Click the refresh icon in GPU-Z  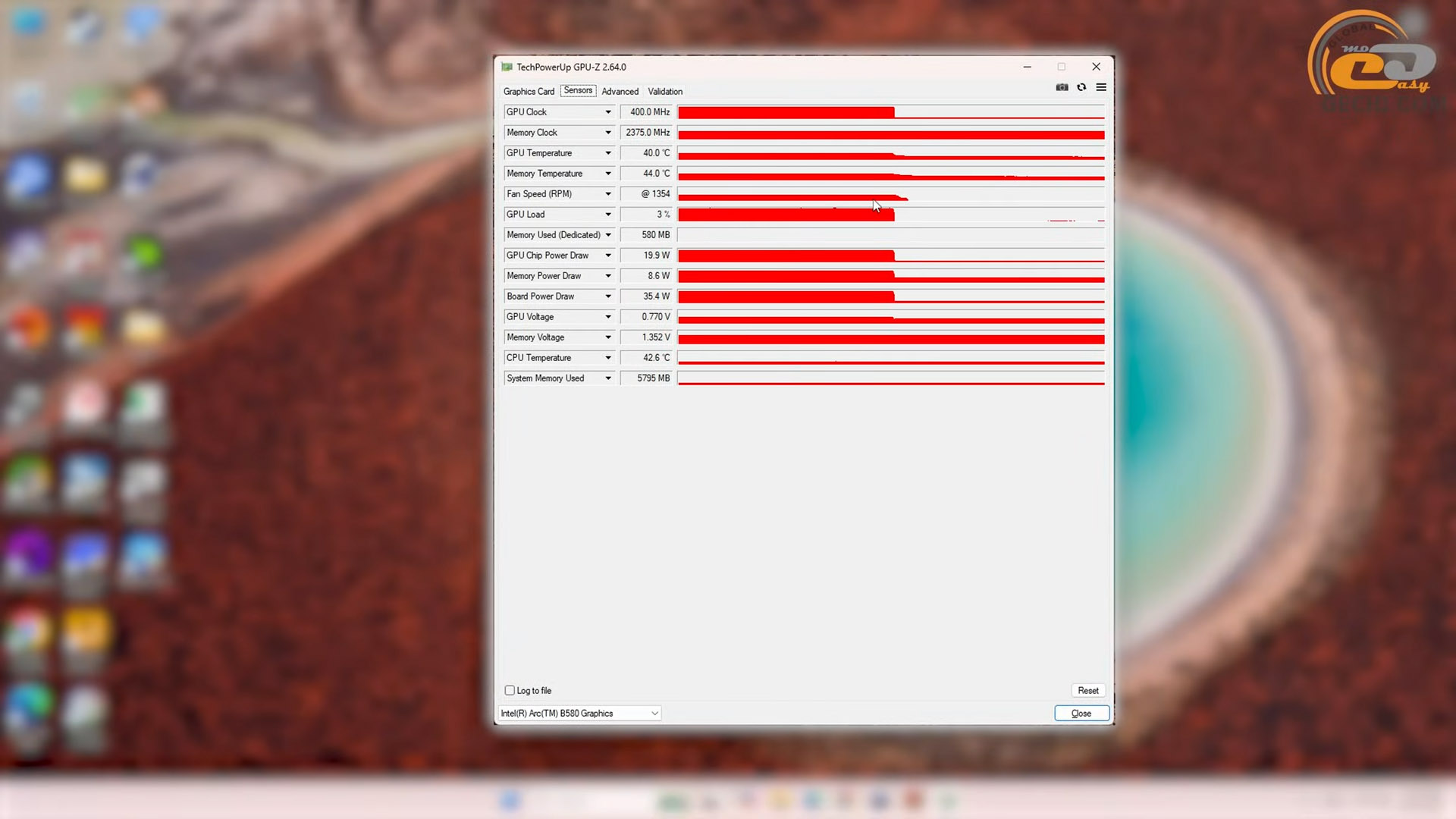(x=1081, y=87)
